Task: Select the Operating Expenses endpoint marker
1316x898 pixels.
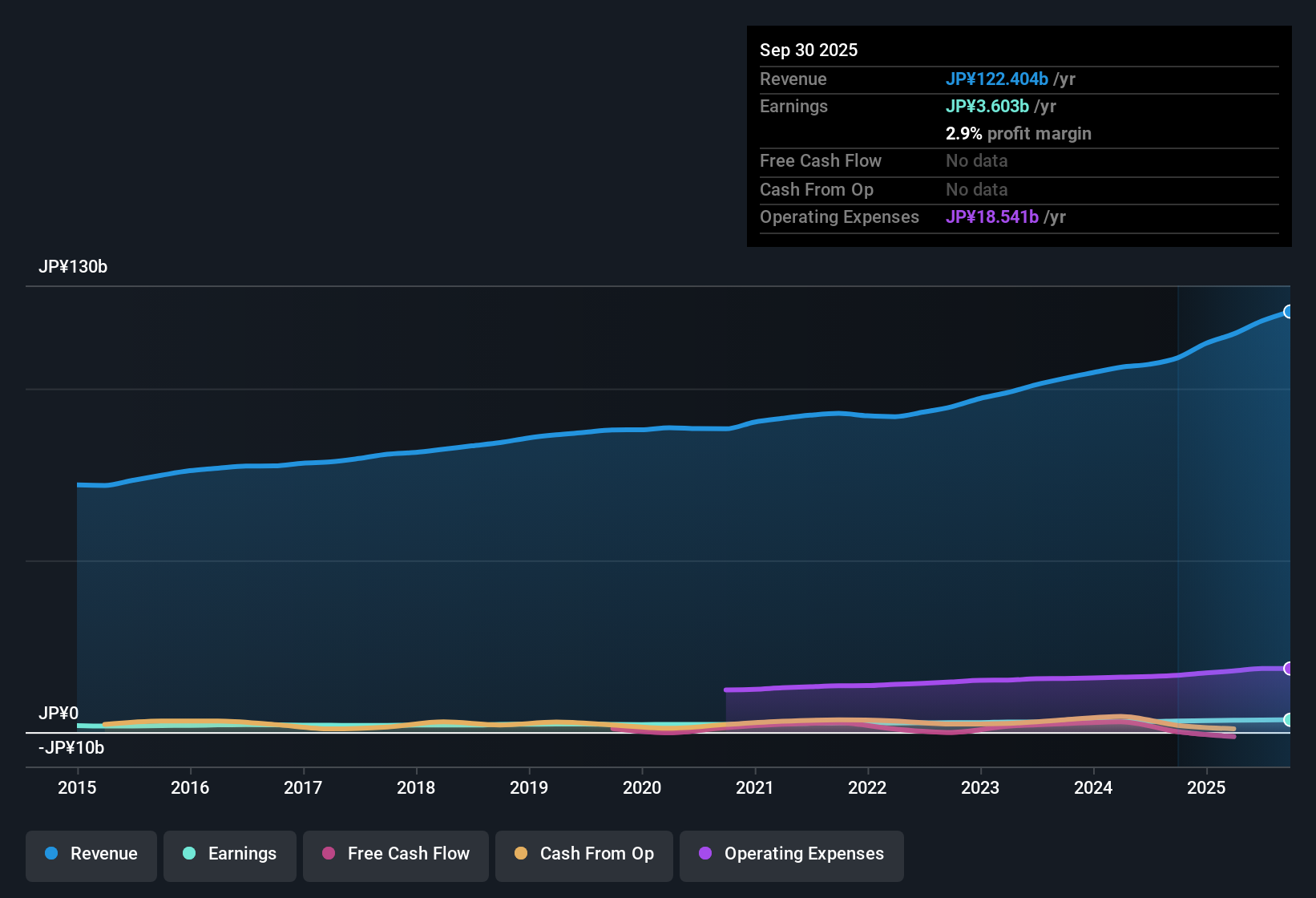Action: point(1289,668)
